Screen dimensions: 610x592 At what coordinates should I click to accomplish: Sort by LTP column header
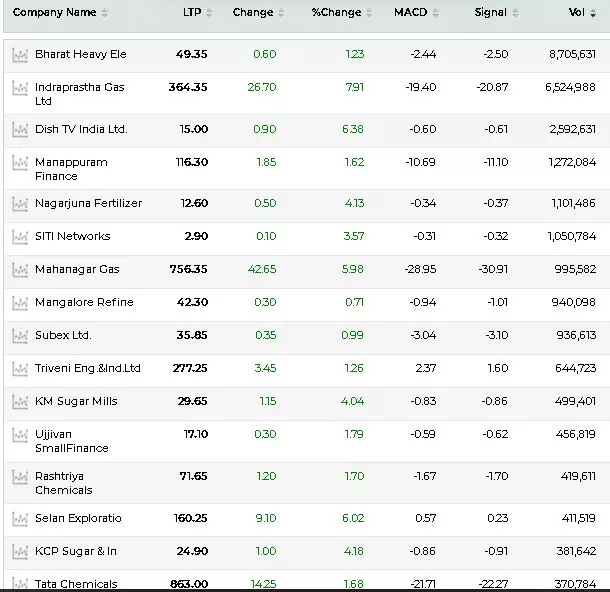[x=192, y=13]
